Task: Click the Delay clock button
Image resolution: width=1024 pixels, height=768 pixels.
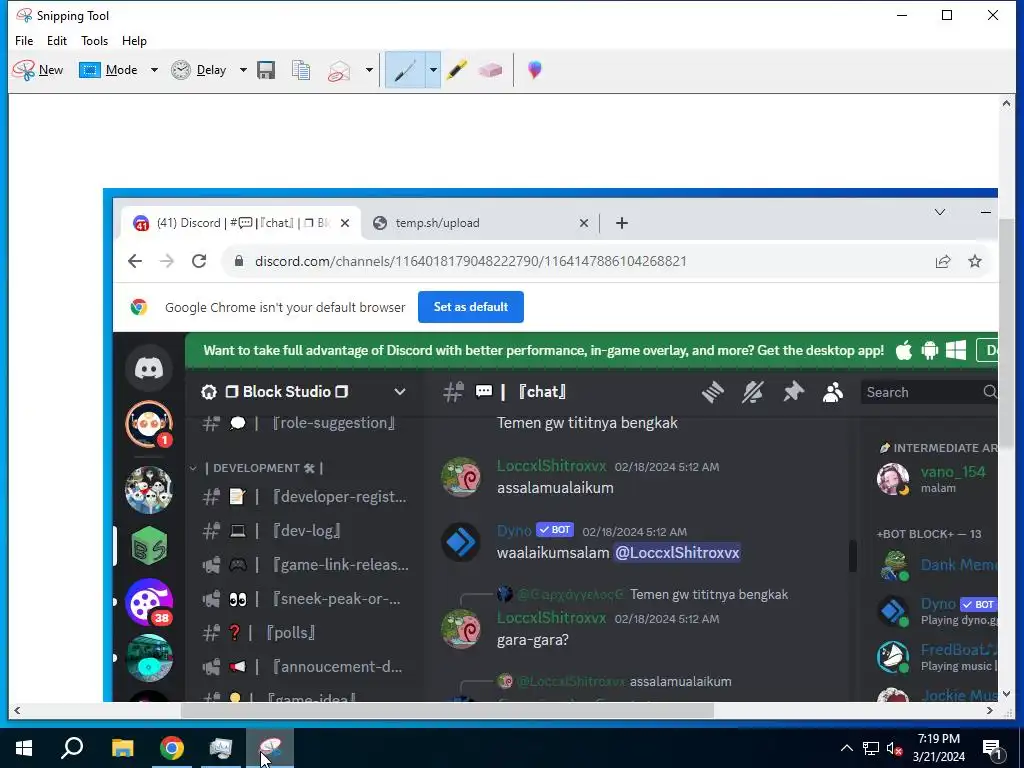Action: click(199, 70)
